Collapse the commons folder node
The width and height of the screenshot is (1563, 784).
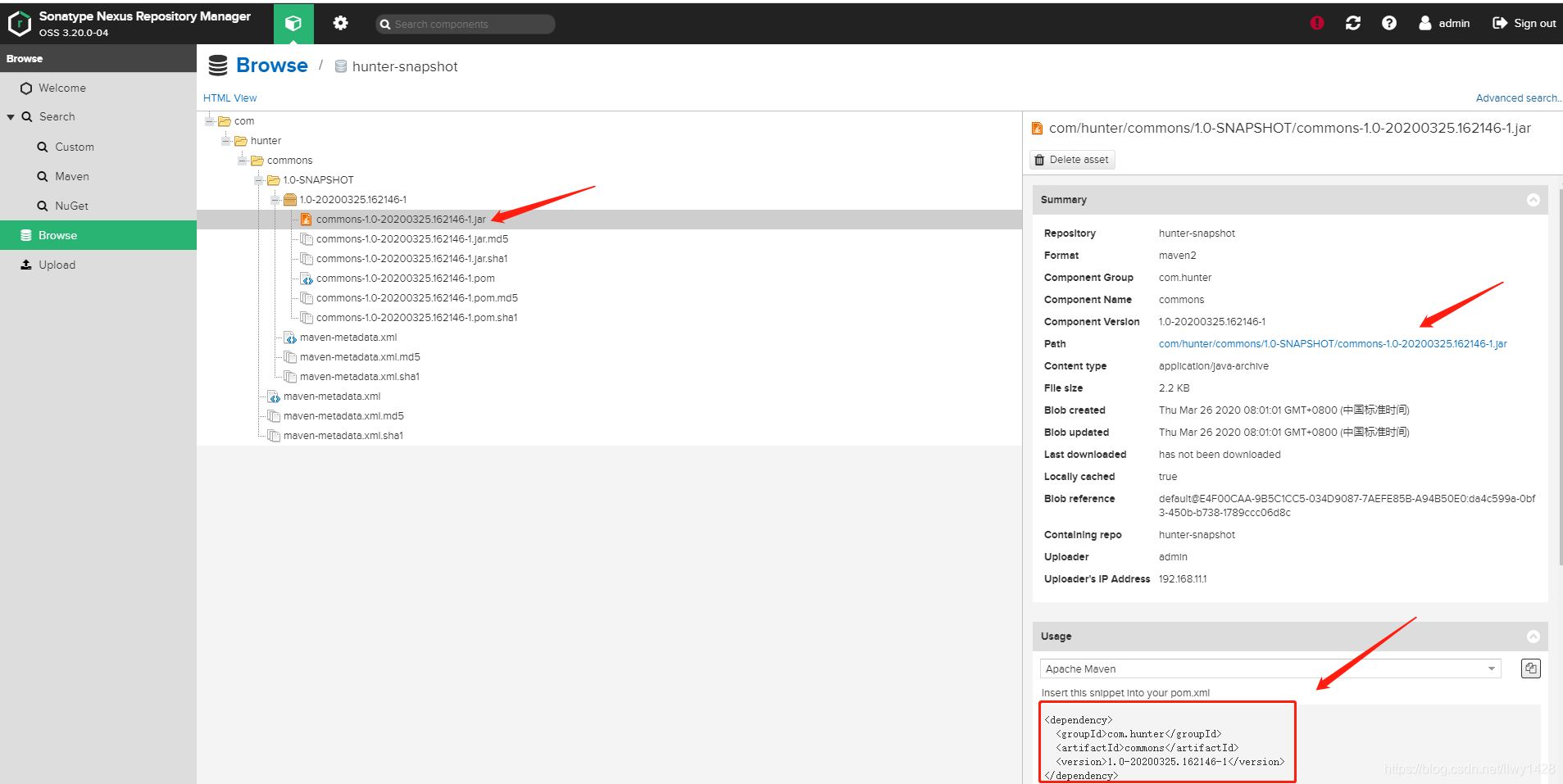coord(243,160)
